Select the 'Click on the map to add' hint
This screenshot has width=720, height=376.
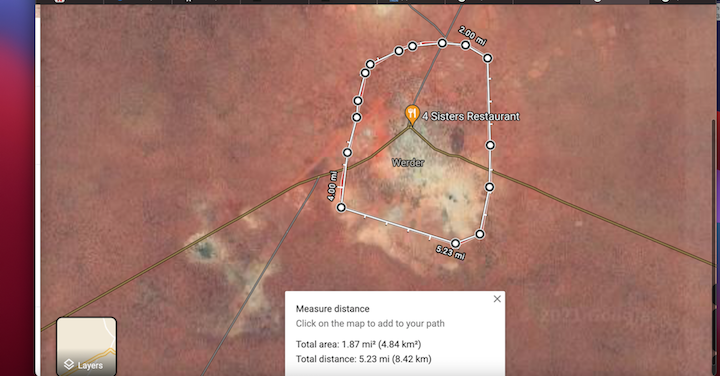pyautogui.click(x=370, y=324)
